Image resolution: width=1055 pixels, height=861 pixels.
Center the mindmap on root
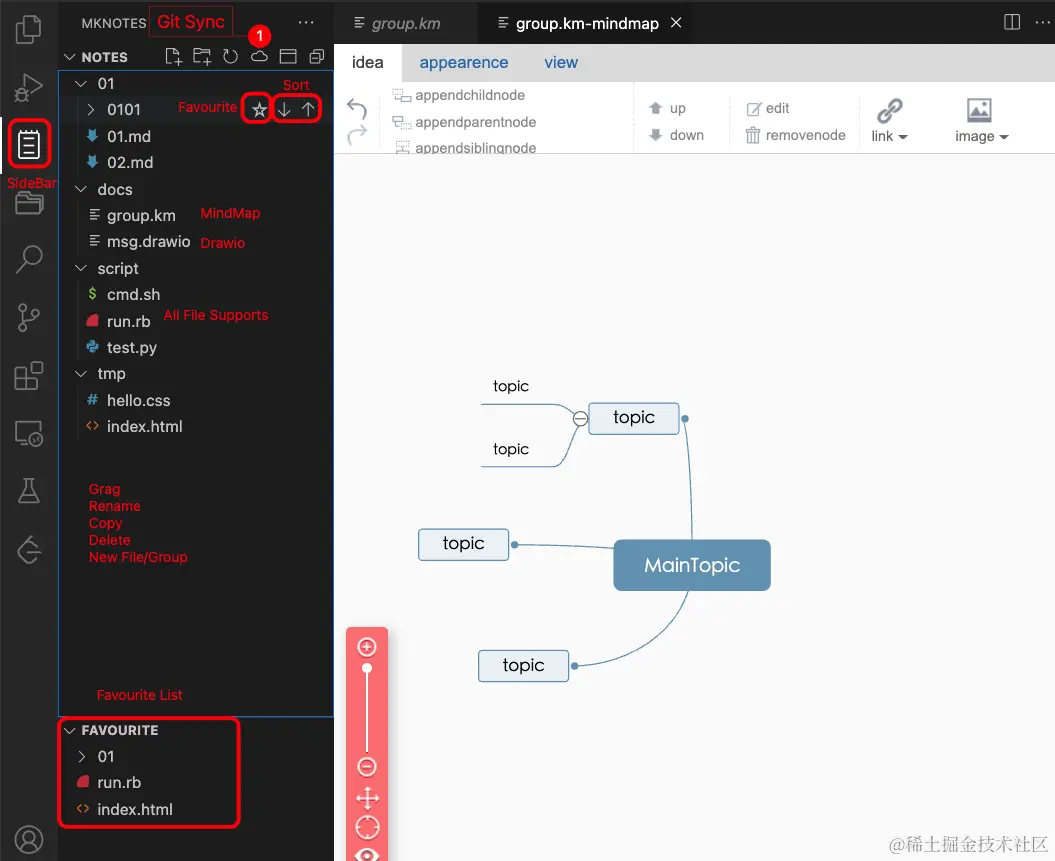[367, 827]
